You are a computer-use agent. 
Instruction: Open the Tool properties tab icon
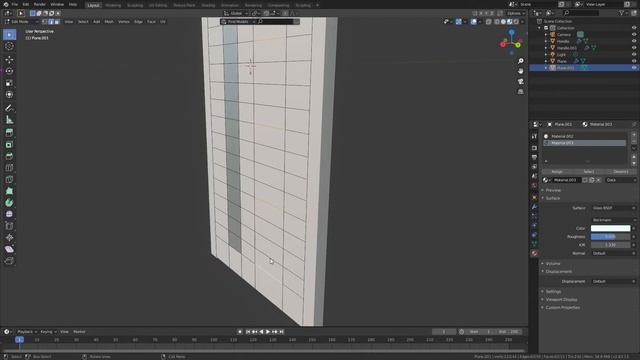(534, 136)
